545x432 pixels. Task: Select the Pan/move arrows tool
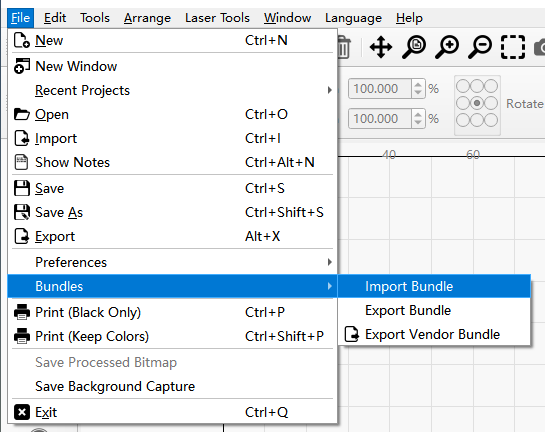[381, 47]
